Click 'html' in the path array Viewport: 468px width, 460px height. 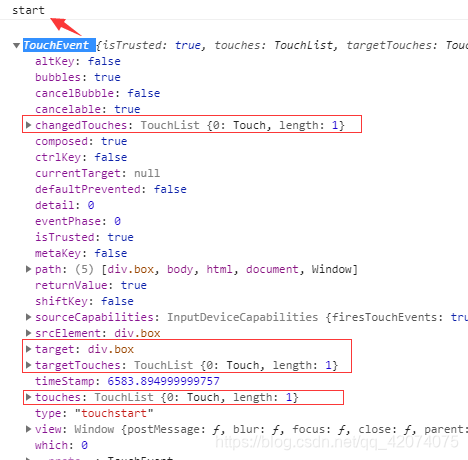219,269
